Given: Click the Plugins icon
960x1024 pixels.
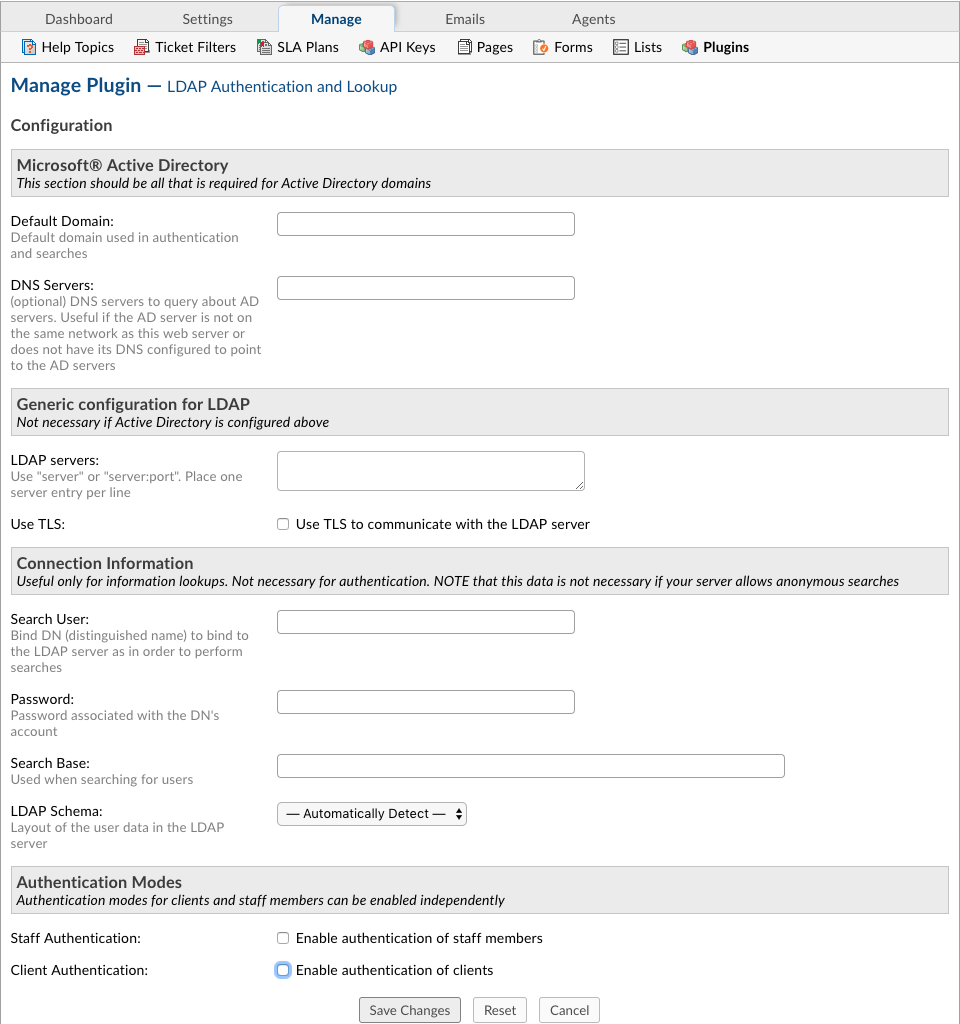Looking at the screenshot, I should point(690,47).
